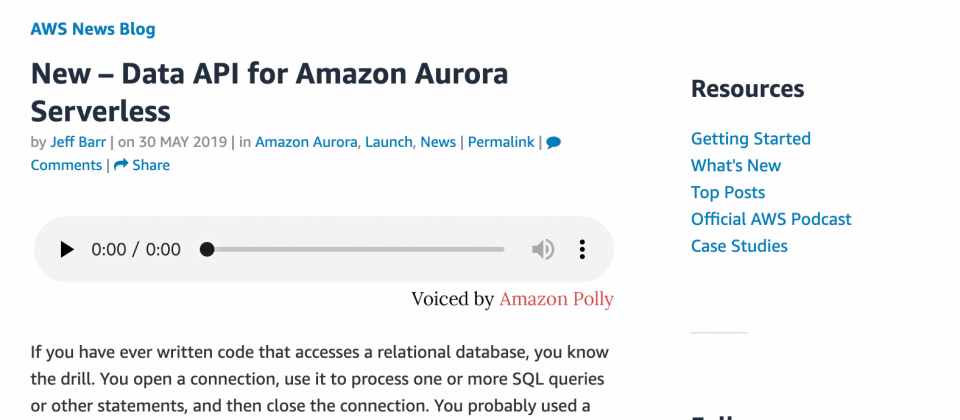Play the audio narration
The width and height of the screenshot is (960, 420).
tap(67, 249)
